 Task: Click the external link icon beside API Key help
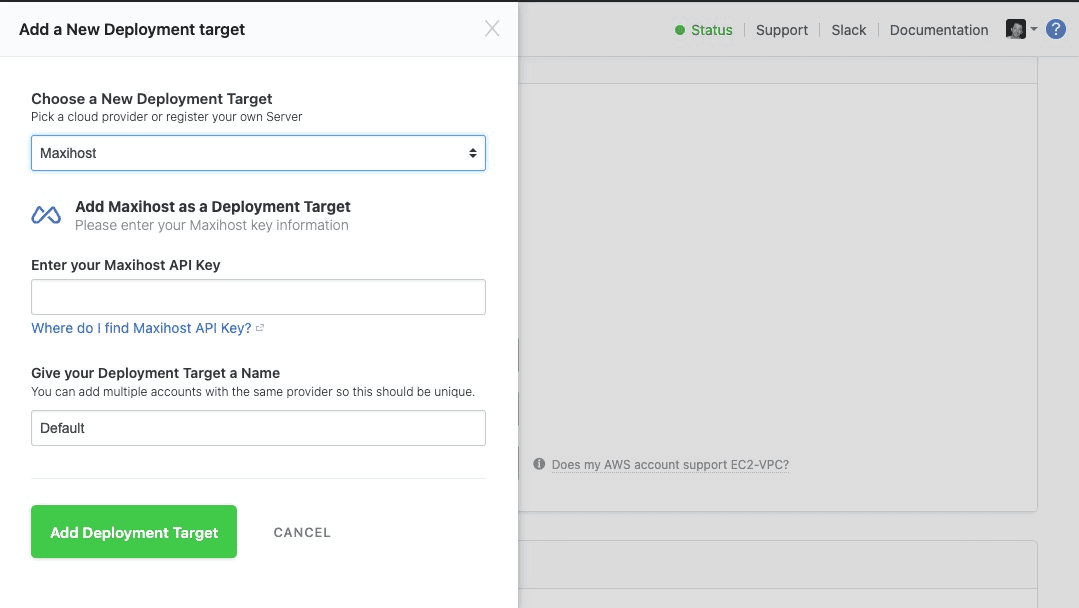coord(260,328)
